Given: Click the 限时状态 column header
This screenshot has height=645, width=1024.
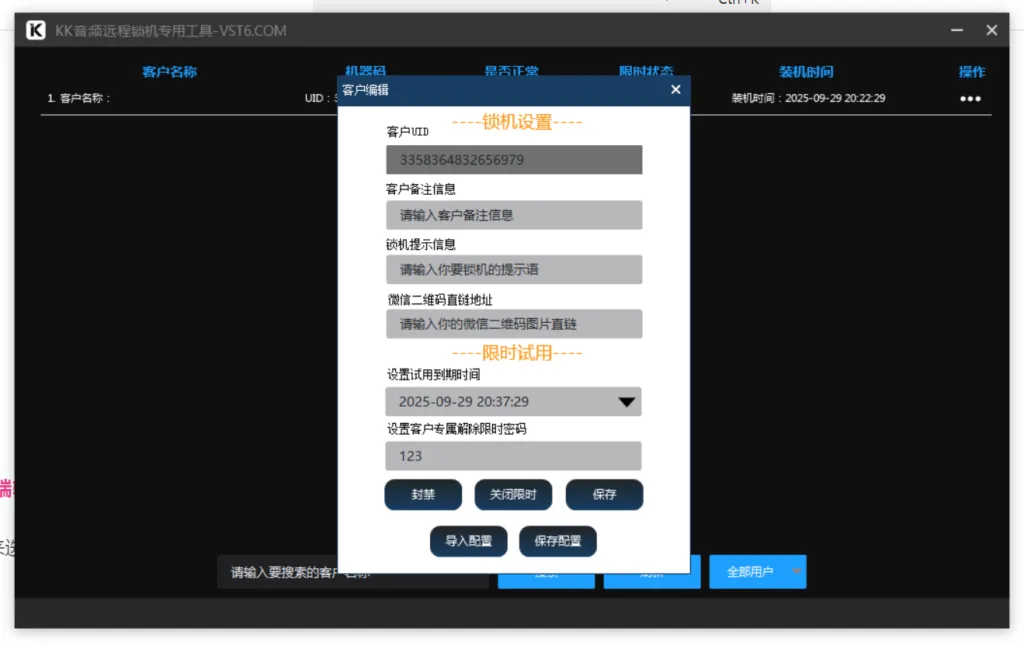Looking at the screenshot, I should coord(648,71).
